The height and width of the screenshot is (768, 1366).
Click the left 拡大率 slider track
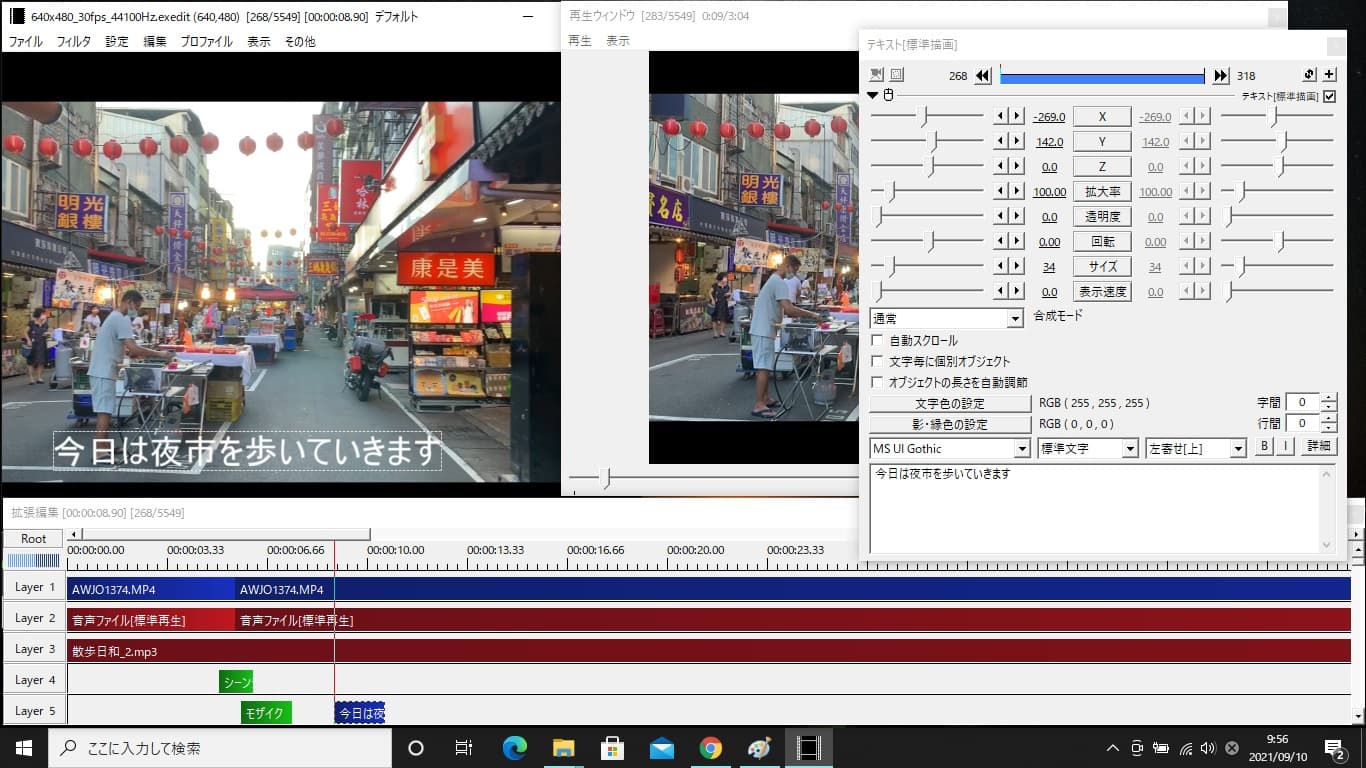pyautogui.click(x=940, y=191)
